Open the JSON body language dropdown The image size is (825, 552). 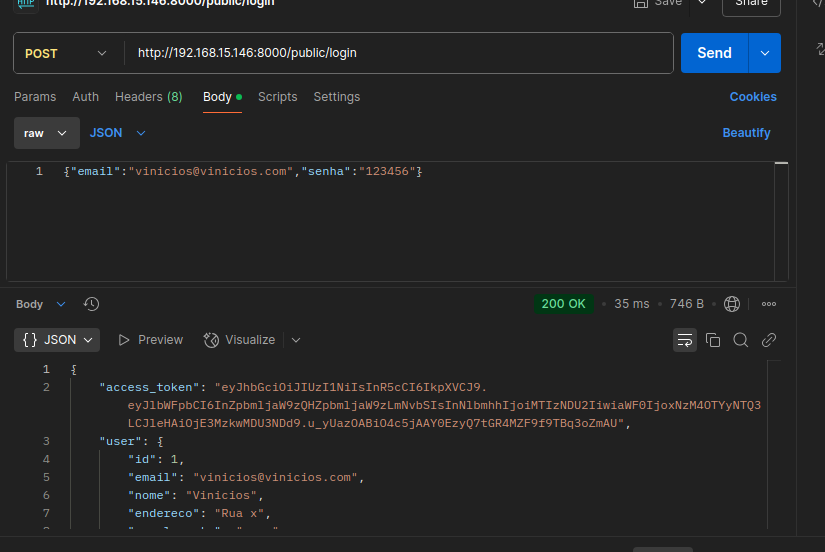tap(117, 133)
